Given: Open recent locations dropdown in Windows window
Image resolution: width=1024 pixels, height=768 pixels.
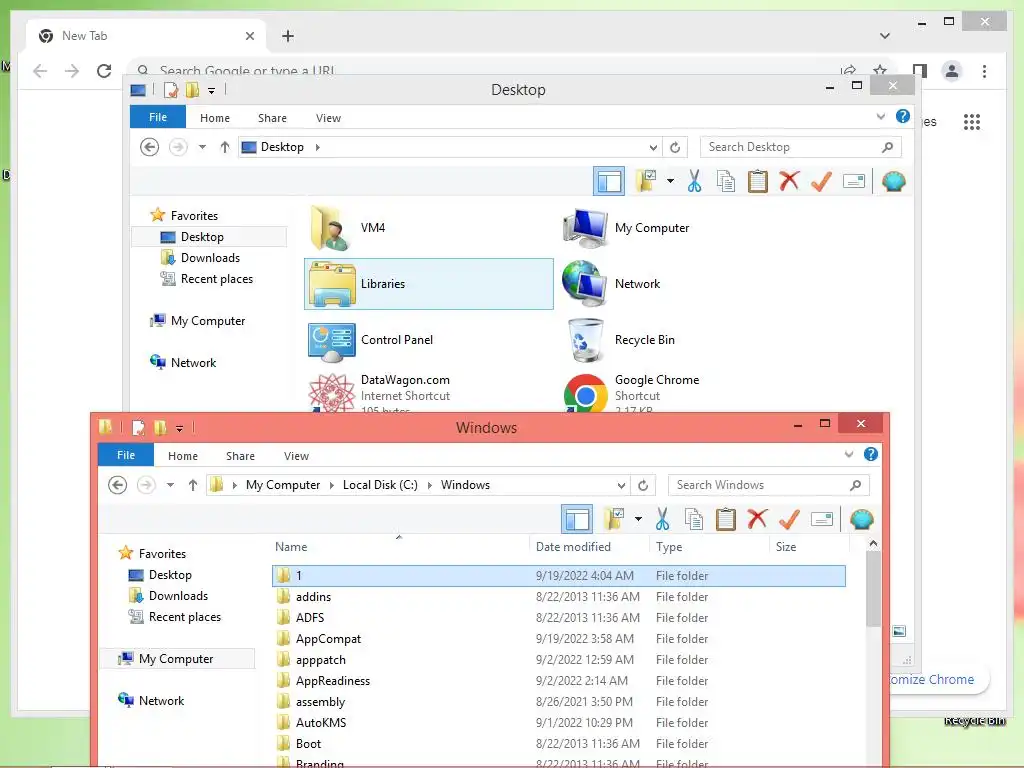Looking at the screenshot, I should pyautogui.click(x=170, y=485).
